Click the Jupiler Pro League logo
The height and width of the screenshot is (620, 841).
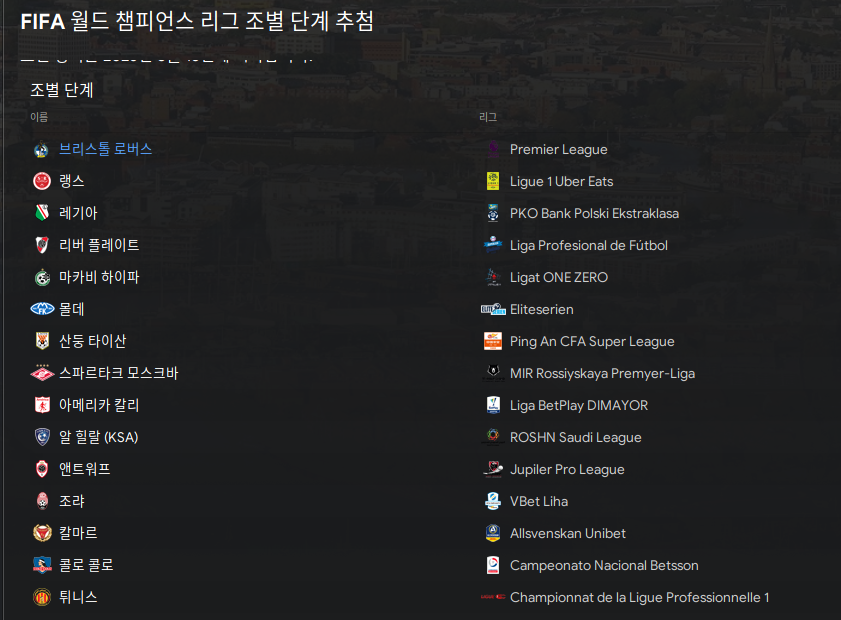tap(493, 469)
